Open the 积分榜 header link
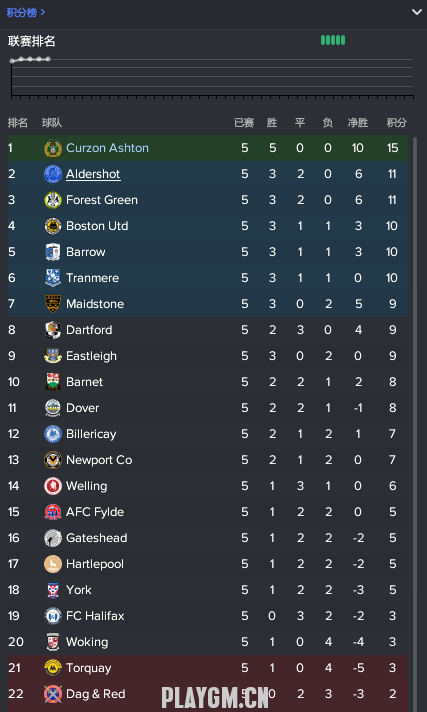This screenshot has width=427, height=712. pos(26,13)
